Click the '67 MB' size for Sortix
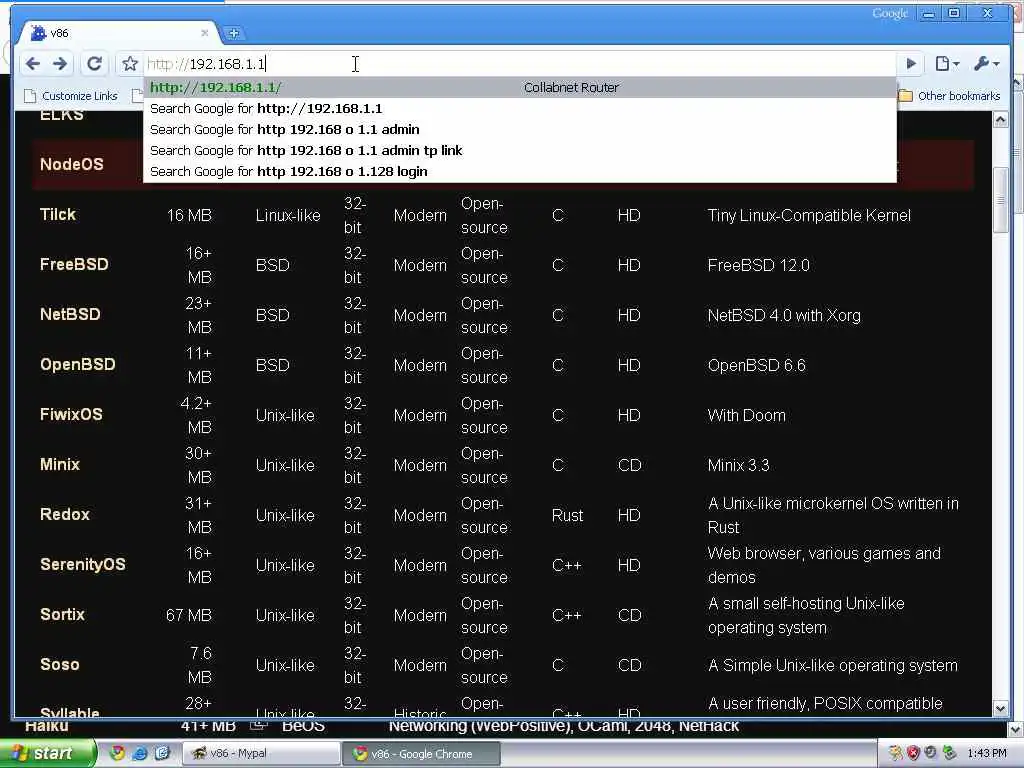1024x768 pixels. (189, 615)
